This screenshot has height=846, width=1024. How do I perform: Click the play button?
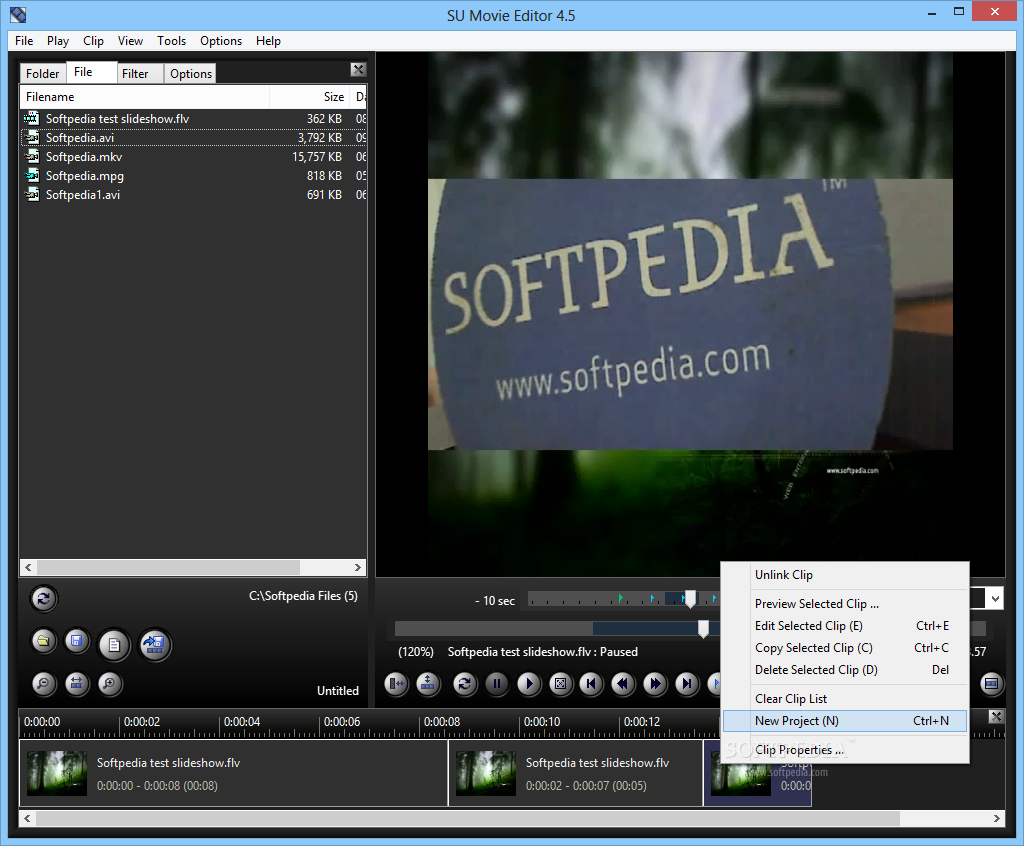tap(528, 684)
